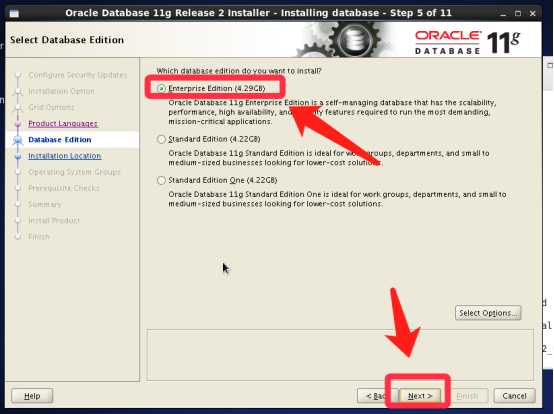Screen dimensions: 554x414
Task: Click 'Install Product' sidebar step
Action: (54, 220)
